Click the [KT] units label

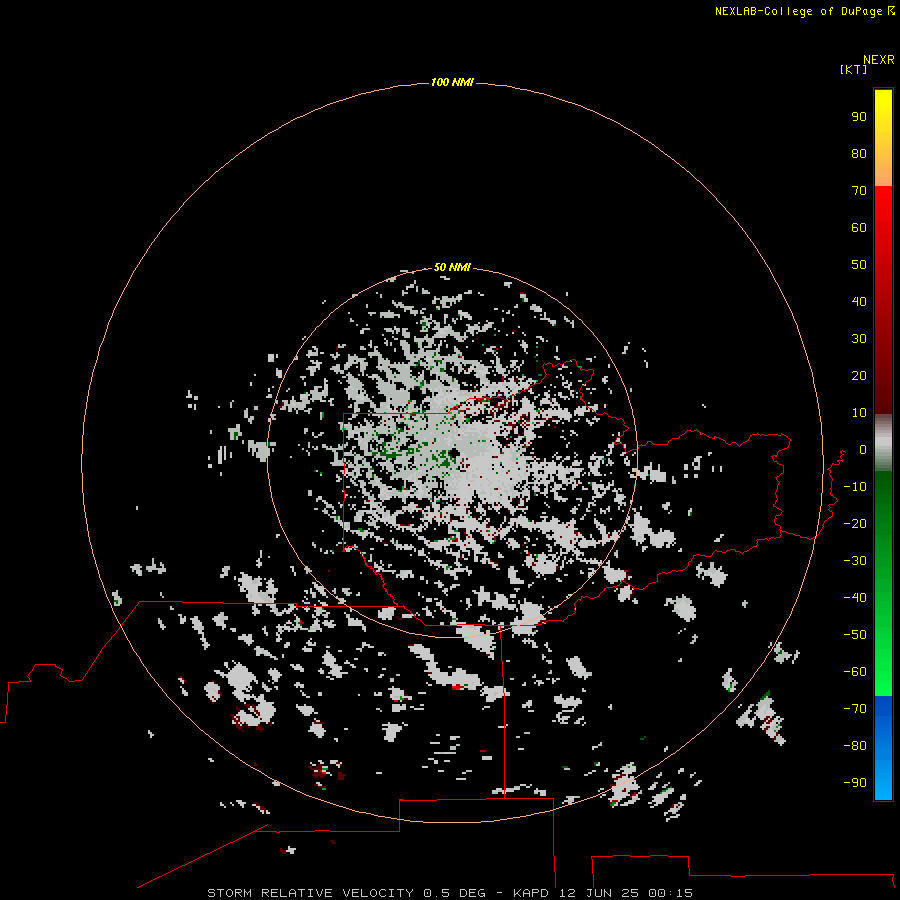click(x=853, y=69)
